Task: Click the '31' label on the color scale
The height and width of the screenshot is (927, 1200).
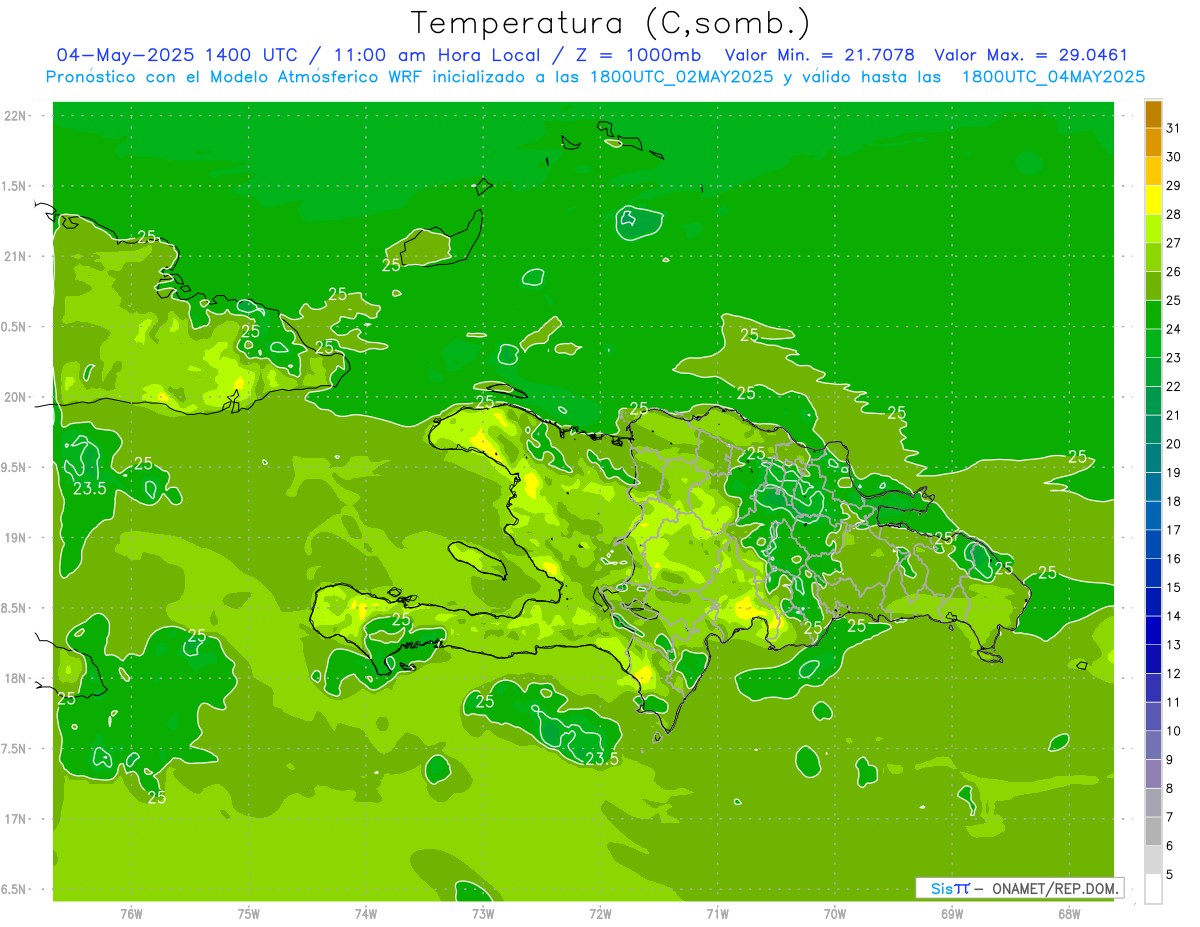Action: pyautogui.click(x=1173, y=128)
